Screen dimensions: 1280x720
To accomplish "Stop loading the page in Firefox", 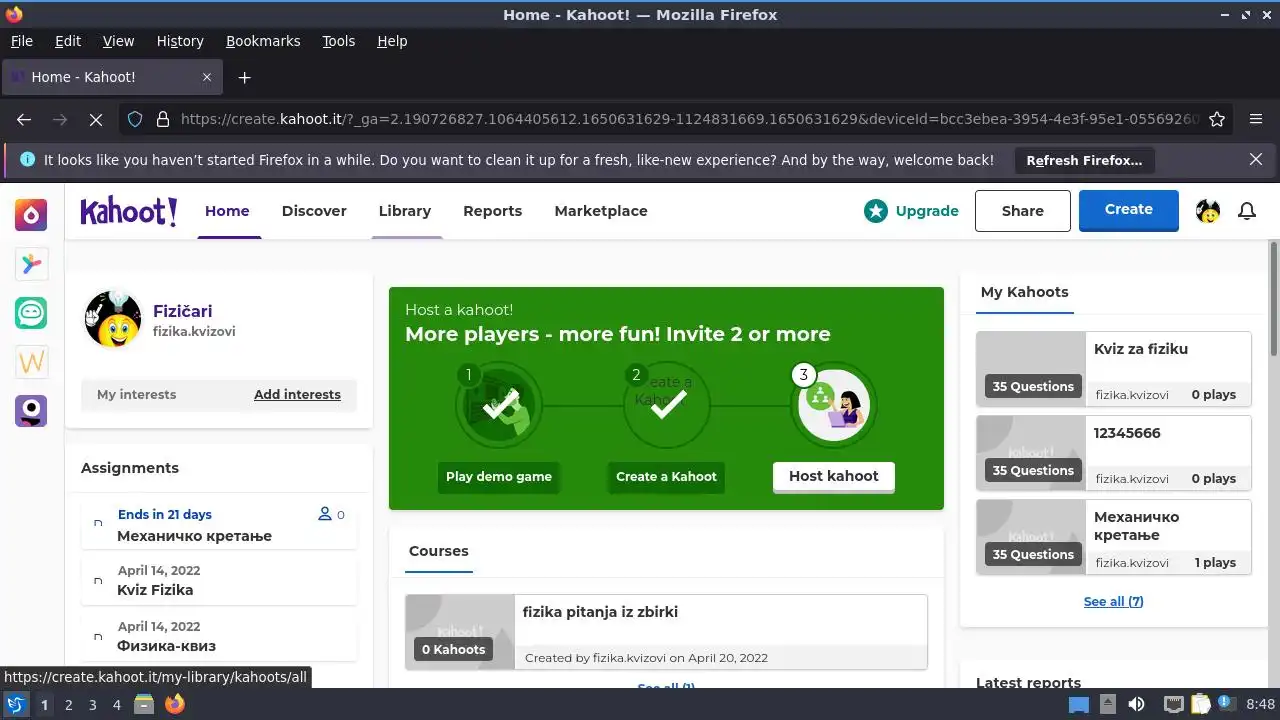I will [96, 119].
